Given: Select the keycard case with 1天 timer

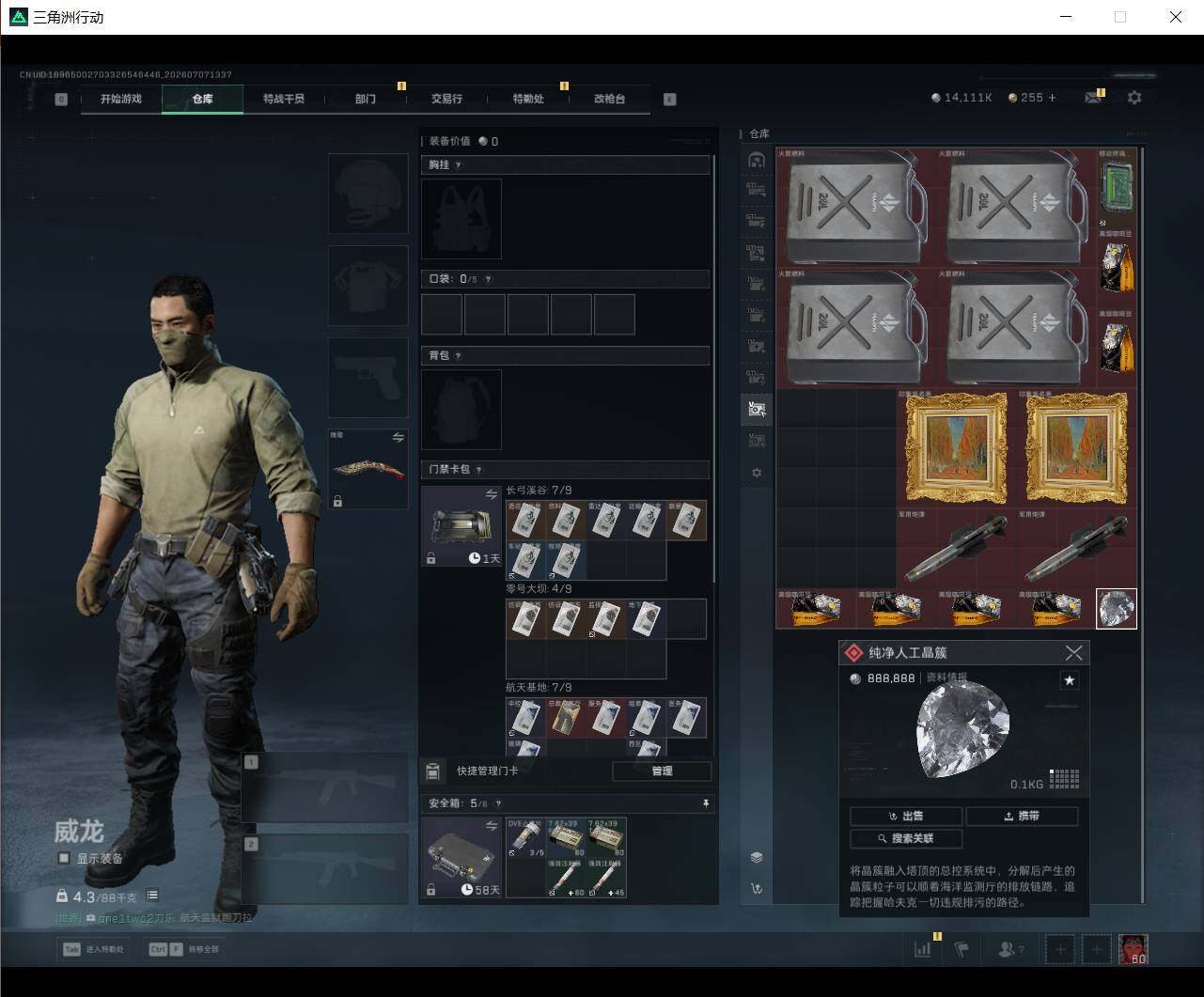Looking at the screenshot, I should tap(461, 526).
